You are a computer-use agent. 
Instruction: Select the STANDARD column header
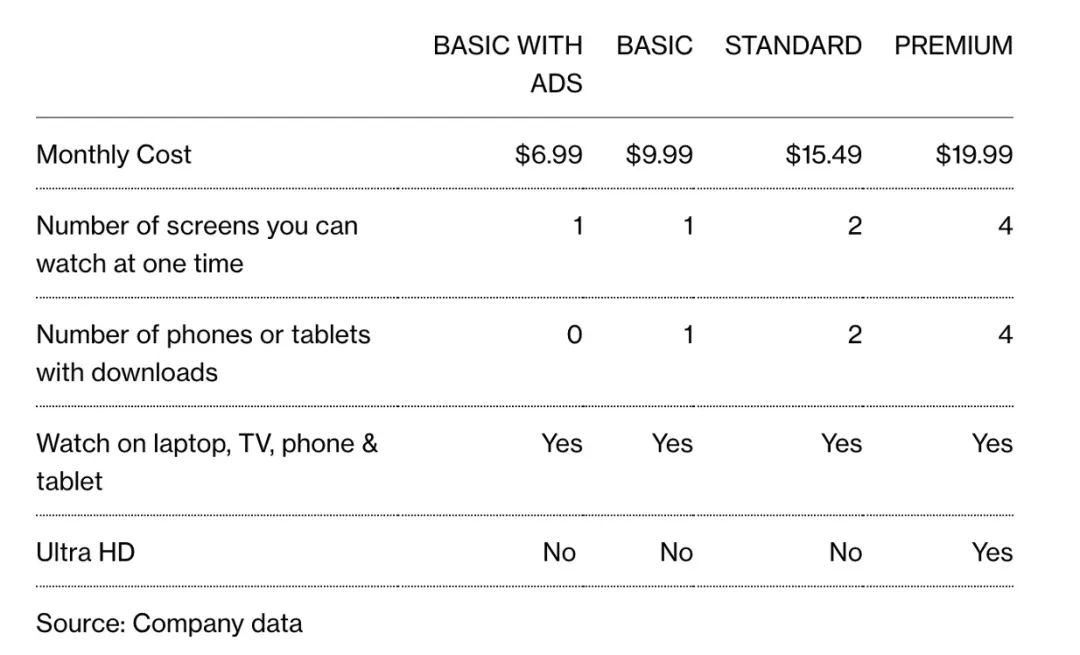pyautogui.click(x=793, y=46)
